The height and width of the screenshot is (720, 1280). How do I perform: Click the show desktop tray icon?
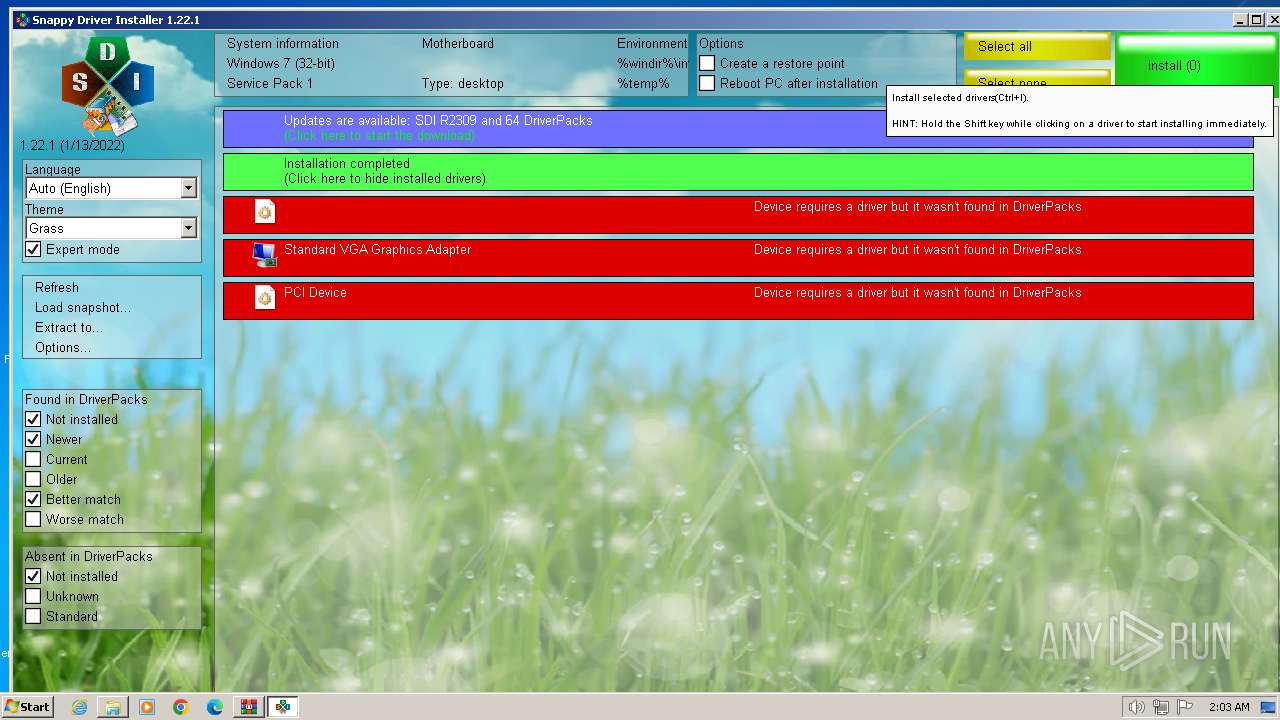(1268, 707)
